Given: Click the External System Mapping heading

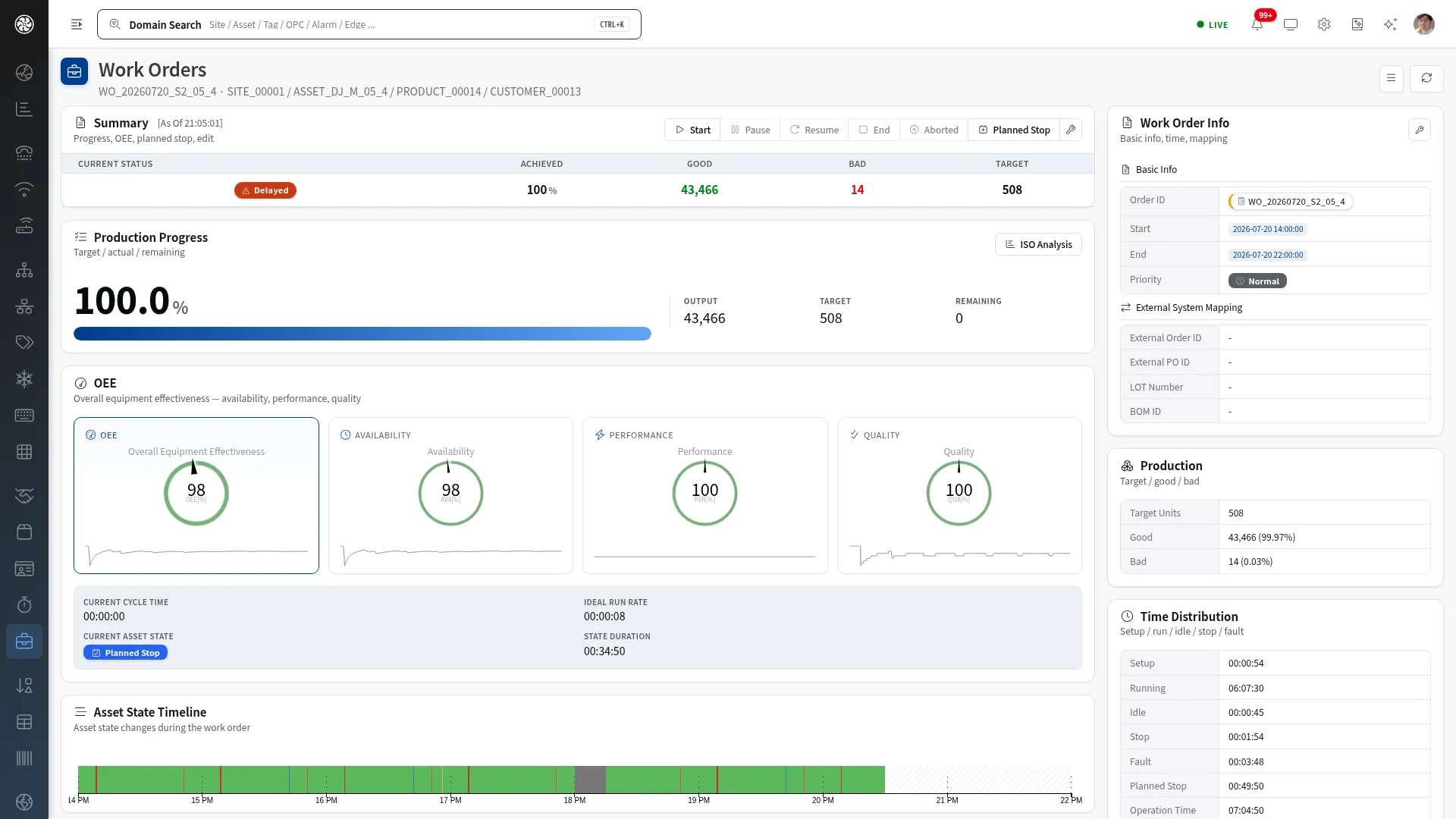Looking at the screenshot, I should coord(1188,308).
